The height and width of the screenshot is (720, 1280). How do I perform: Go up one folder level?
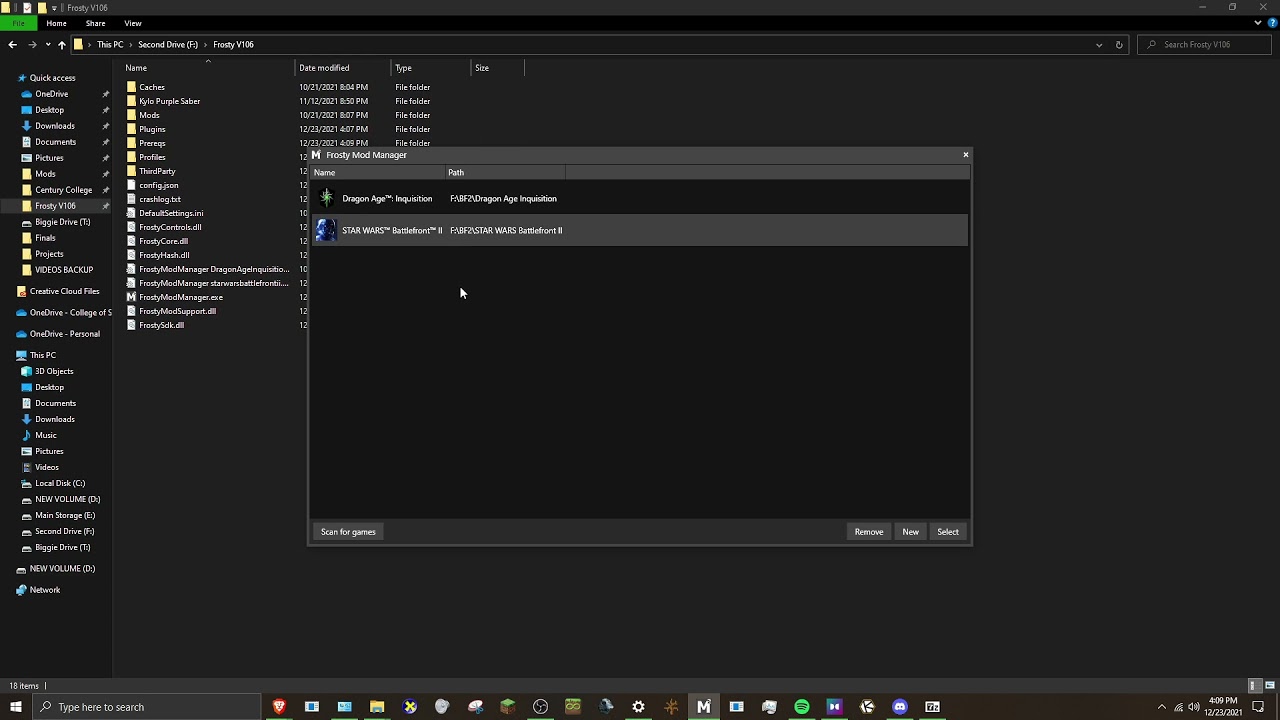coord(61,44)
